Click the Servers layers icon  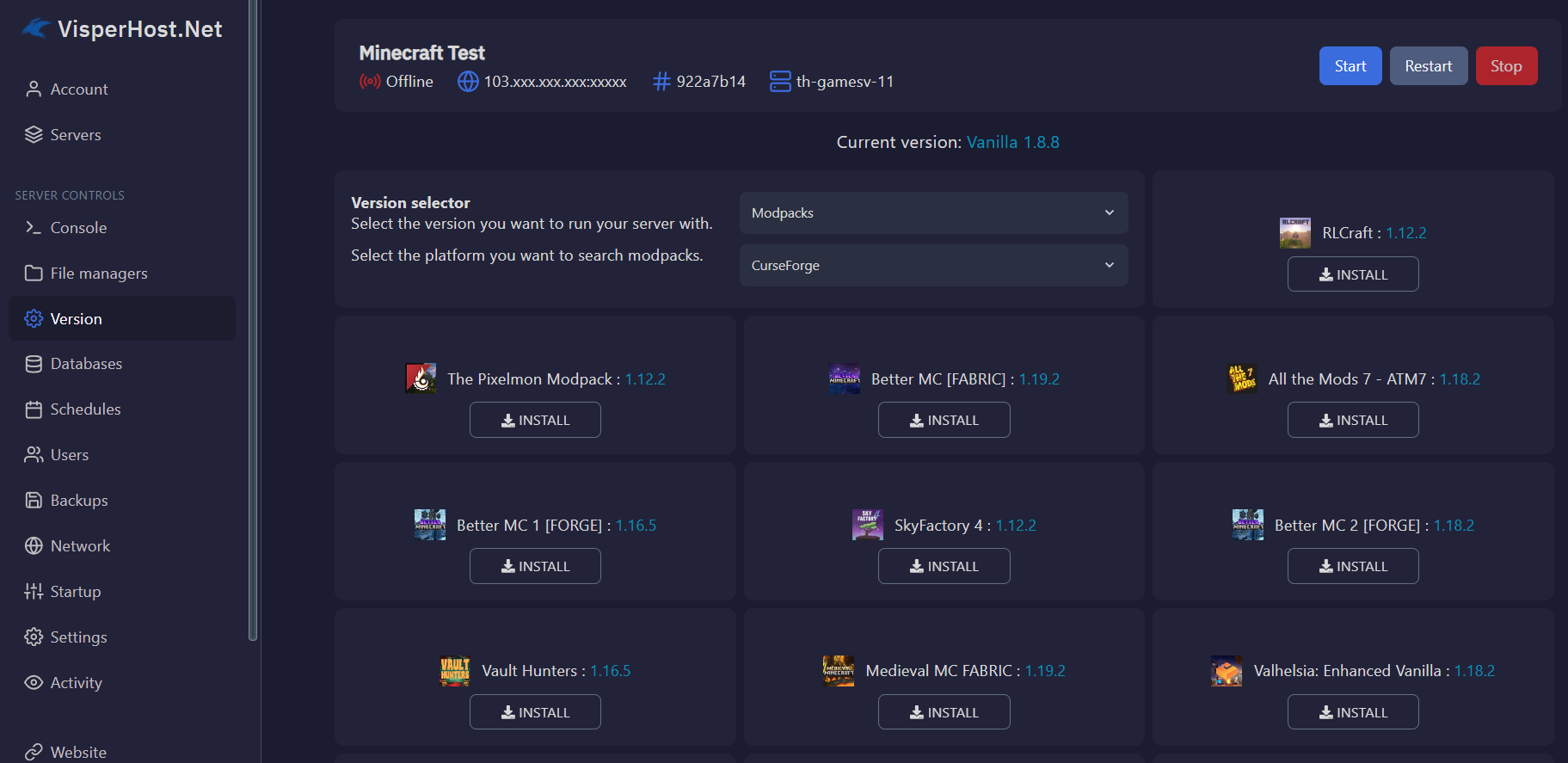pos(34,135)
